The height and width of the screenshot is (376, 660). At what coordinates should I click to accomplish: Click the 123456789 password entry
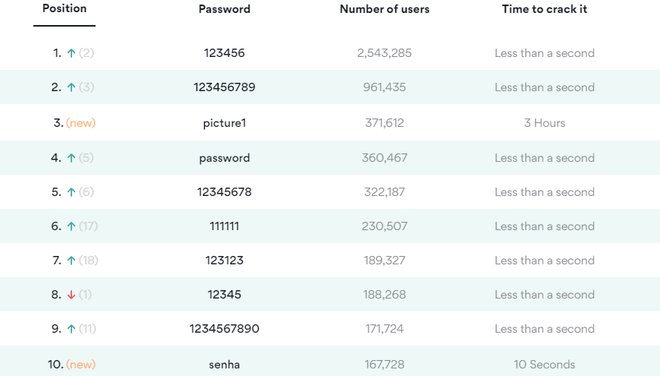pos(224,87)
